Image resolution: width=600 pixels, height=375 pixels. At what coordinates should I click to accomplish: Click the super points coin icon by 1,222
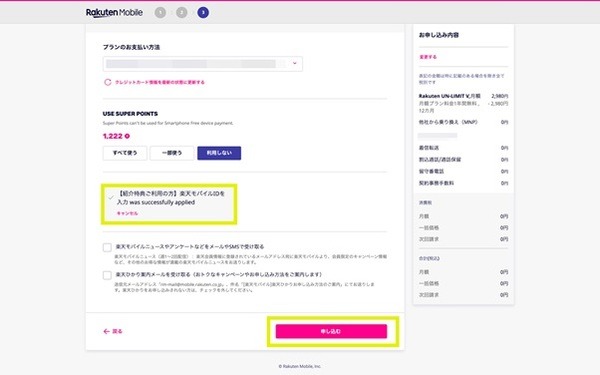[x=127, y=136]
